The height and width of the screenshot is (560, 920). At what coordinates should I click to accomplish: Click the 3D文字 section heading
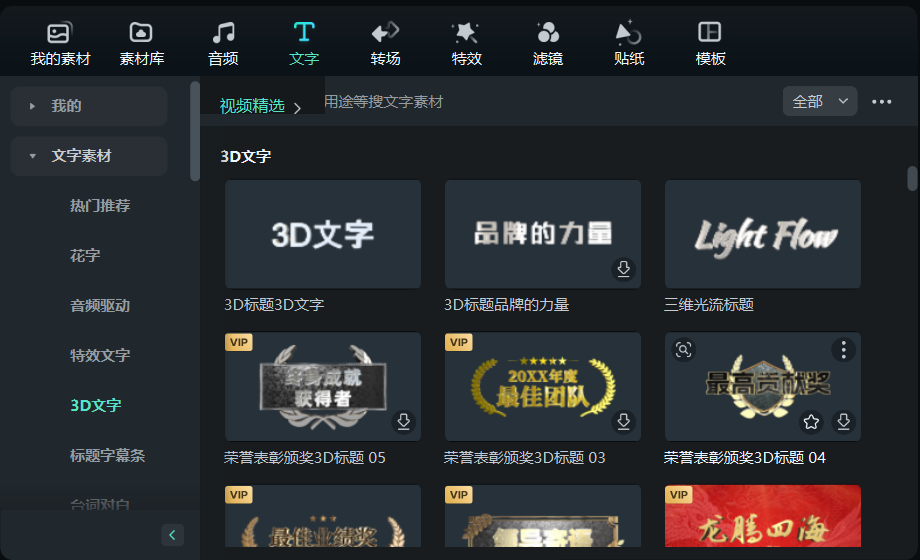coord(246,156)
